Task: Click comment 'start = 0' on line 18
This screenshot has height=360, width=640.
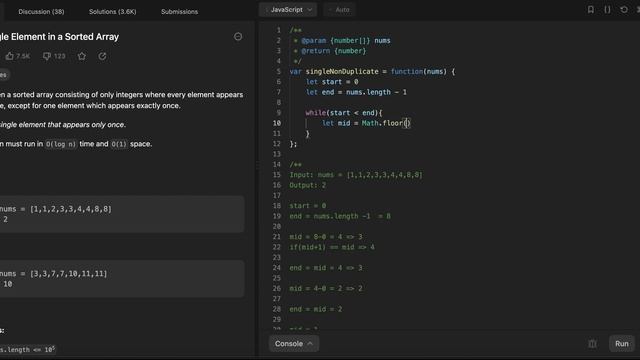Action: click(308, 206)
